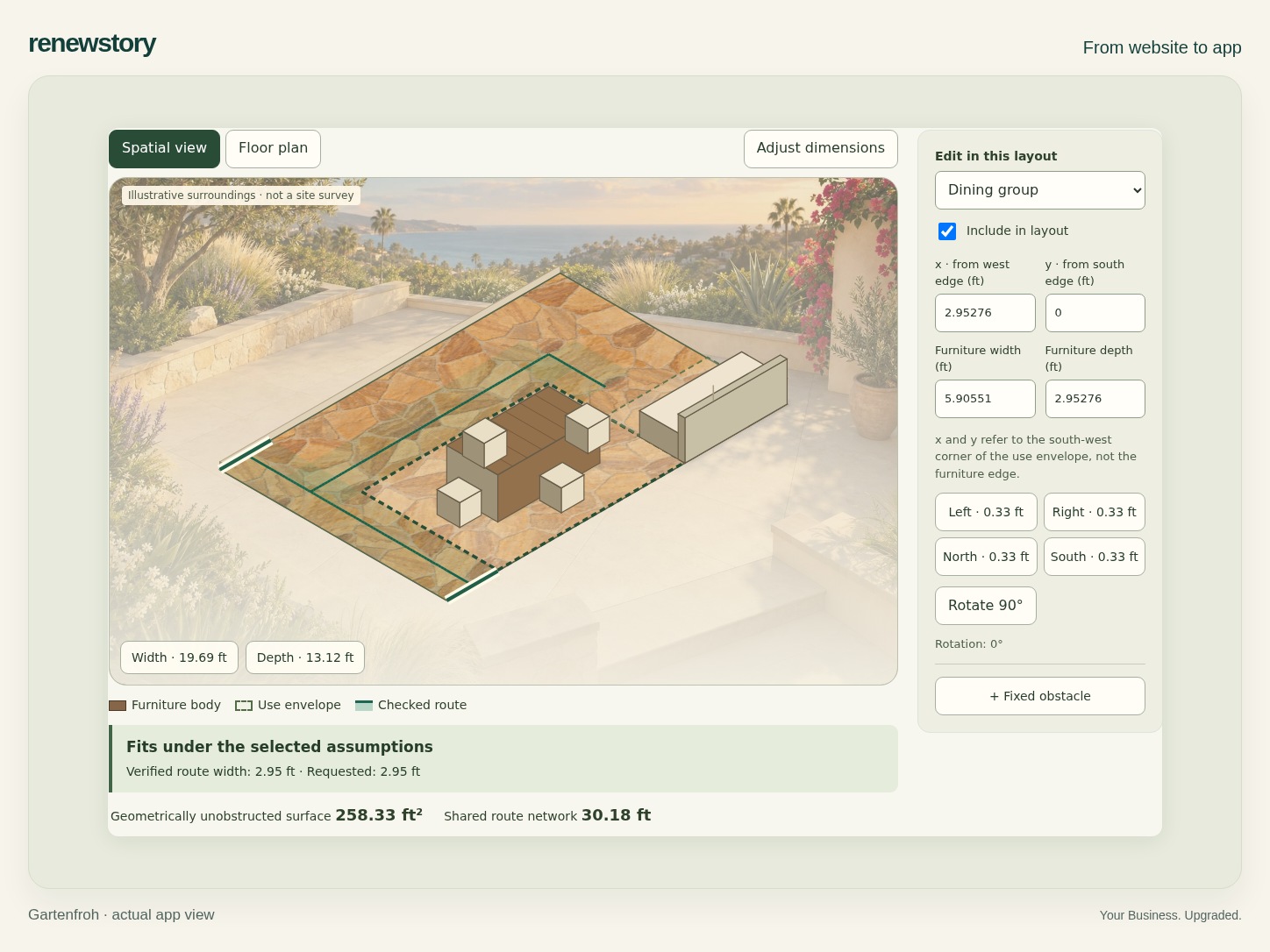Click the Your Business. Upgraded. text
The height and width of the screenshot is (952, 1270).
point(1170,915)
